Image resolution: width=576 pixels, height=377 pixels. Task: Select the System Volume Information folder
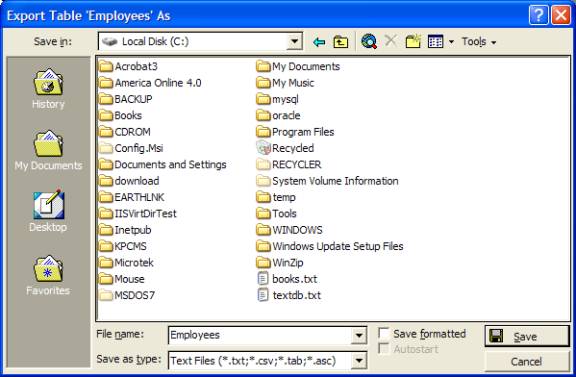[x=328, y=181]
